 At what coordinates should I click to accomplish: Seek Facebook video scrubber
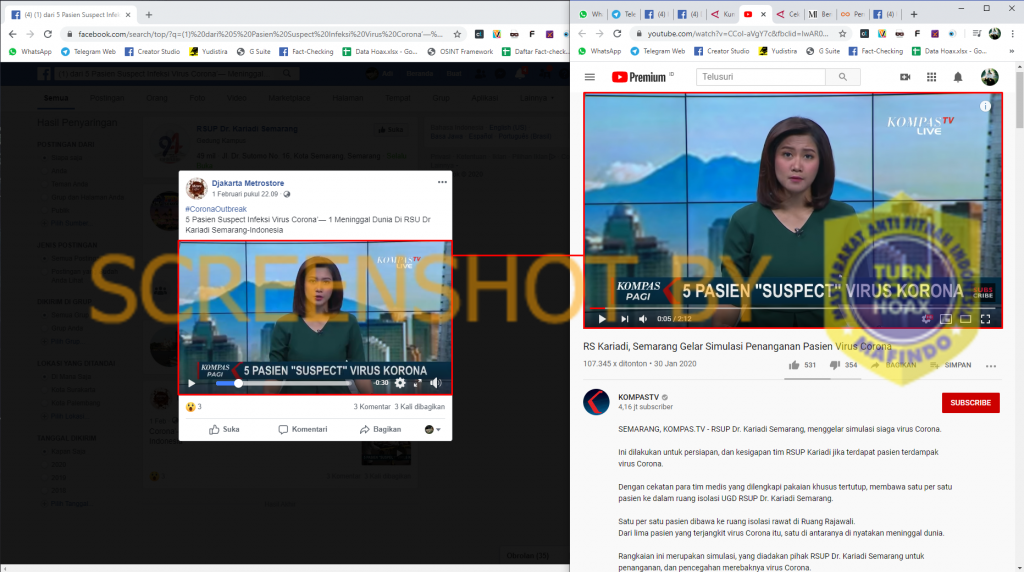[x=283, y=383]
